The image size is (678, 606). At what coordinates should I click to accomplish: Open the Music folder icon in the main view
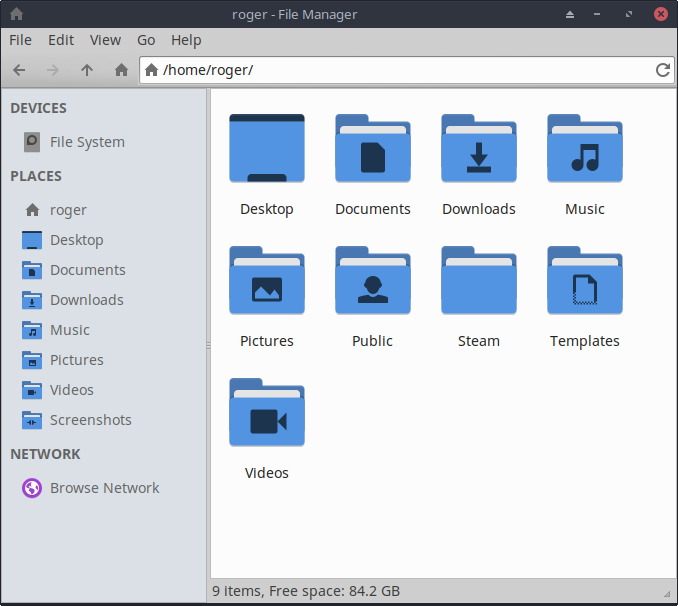pos(585,148)
